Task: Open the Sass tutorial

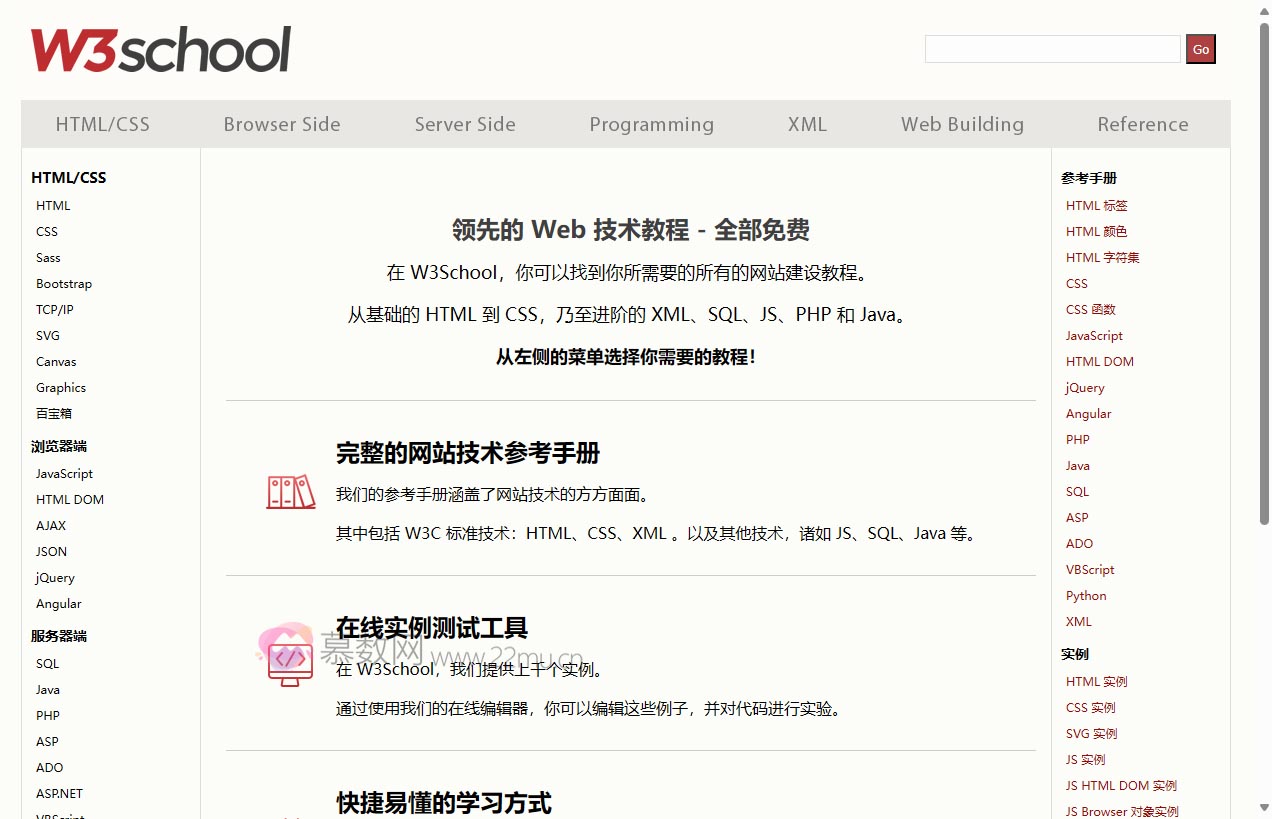Action: tap(47, 257)
